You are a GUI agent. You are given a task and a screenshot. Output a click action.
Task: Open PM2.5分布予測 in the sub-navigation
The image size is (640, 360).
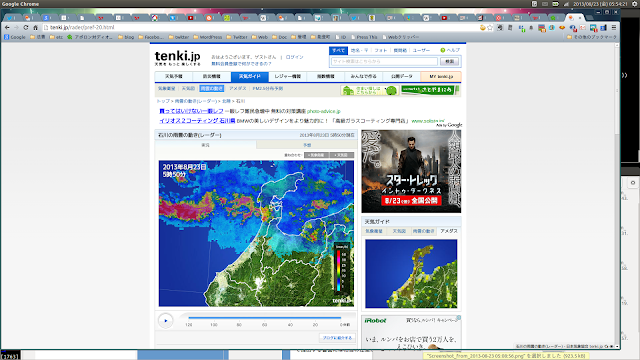click(267, 88)
